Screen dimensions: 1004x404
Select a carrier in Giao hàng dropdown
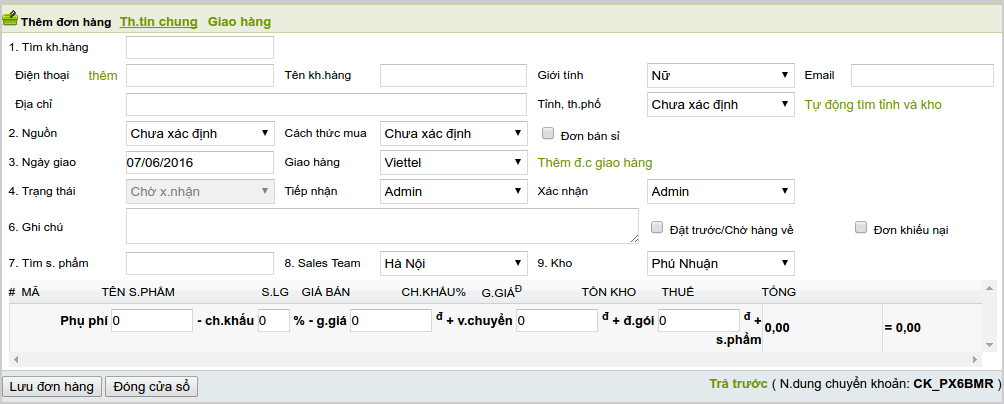tap(454, 162)
